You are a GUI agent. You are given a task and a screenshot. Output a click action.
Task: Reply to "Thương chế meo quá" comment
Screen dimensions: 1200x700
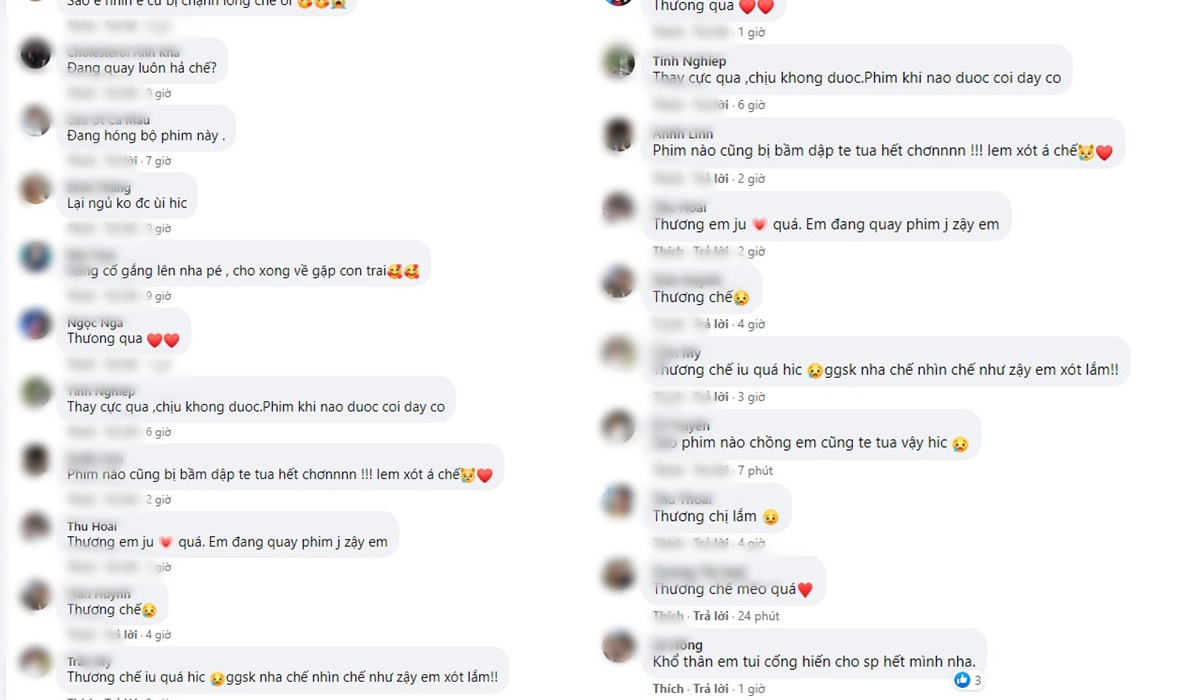(711, 616)
